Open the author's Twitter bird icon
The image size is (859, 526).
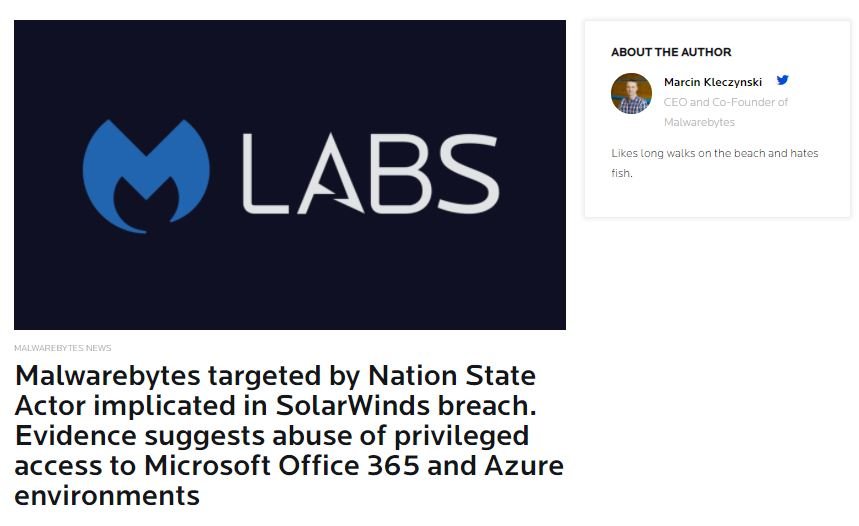click(x=782, y=81)
